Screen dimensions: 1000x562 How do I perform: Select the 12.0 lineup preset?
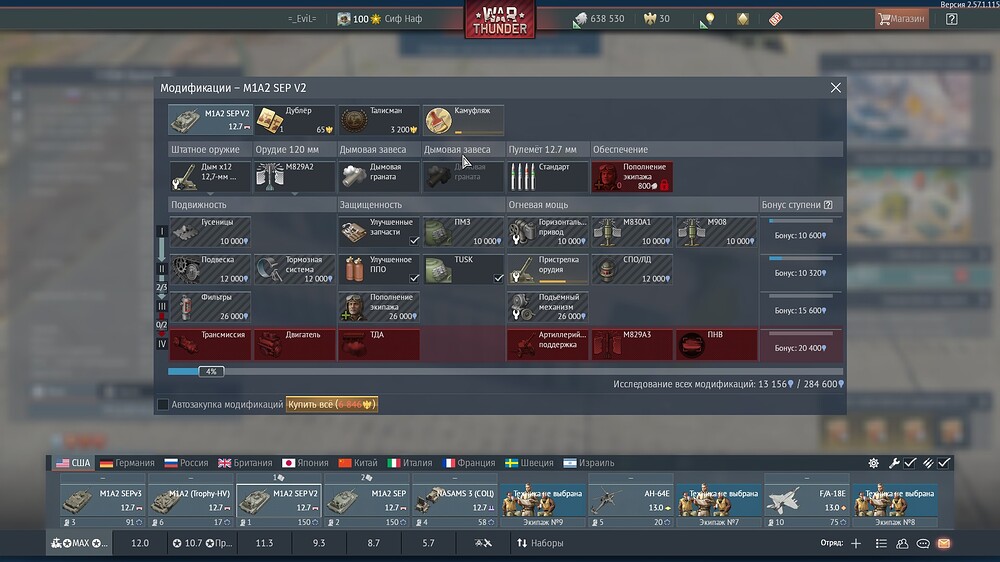[x=140, y=544]
